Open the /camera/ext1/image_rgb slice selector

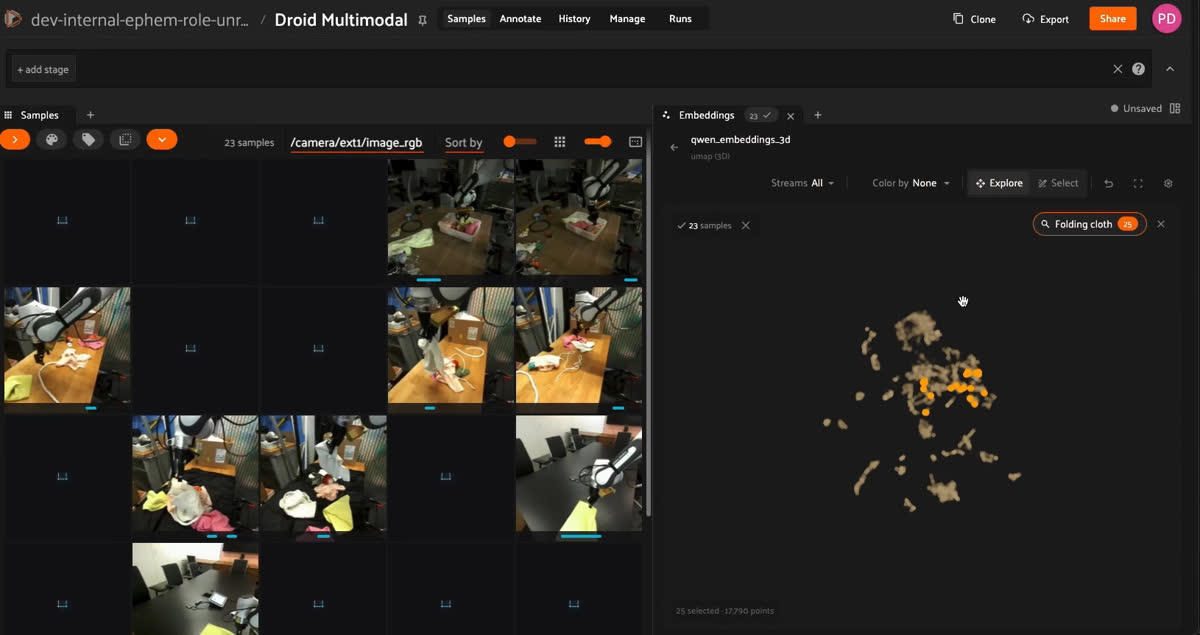coord(356,143)
